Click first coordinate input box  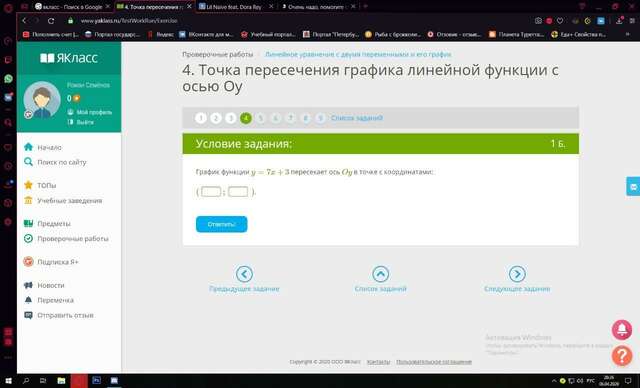pyautogui.click(x=211, y=191)
